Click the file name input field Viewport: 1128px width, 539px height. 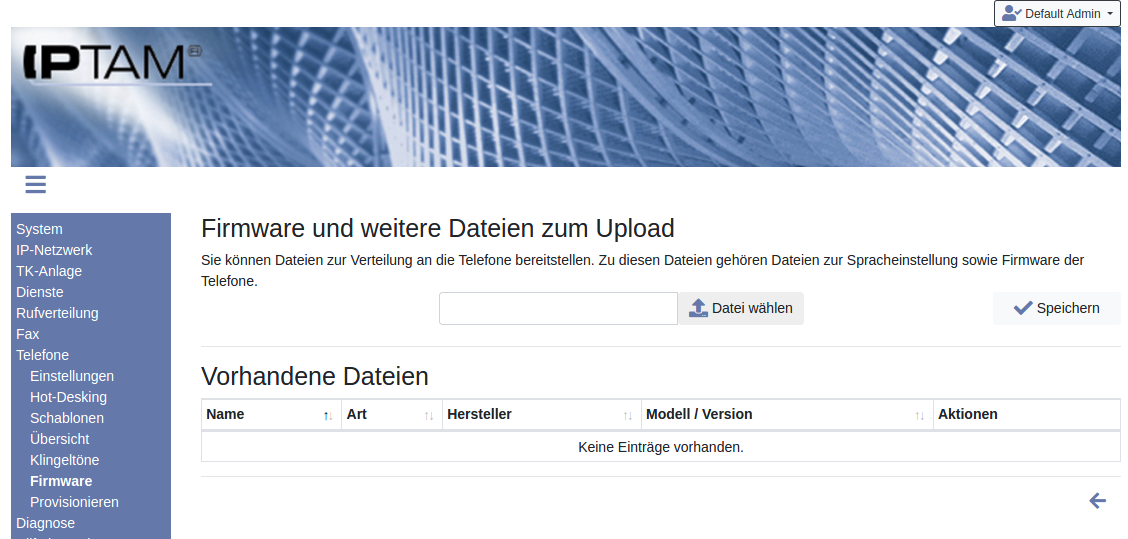coord(558,308)
